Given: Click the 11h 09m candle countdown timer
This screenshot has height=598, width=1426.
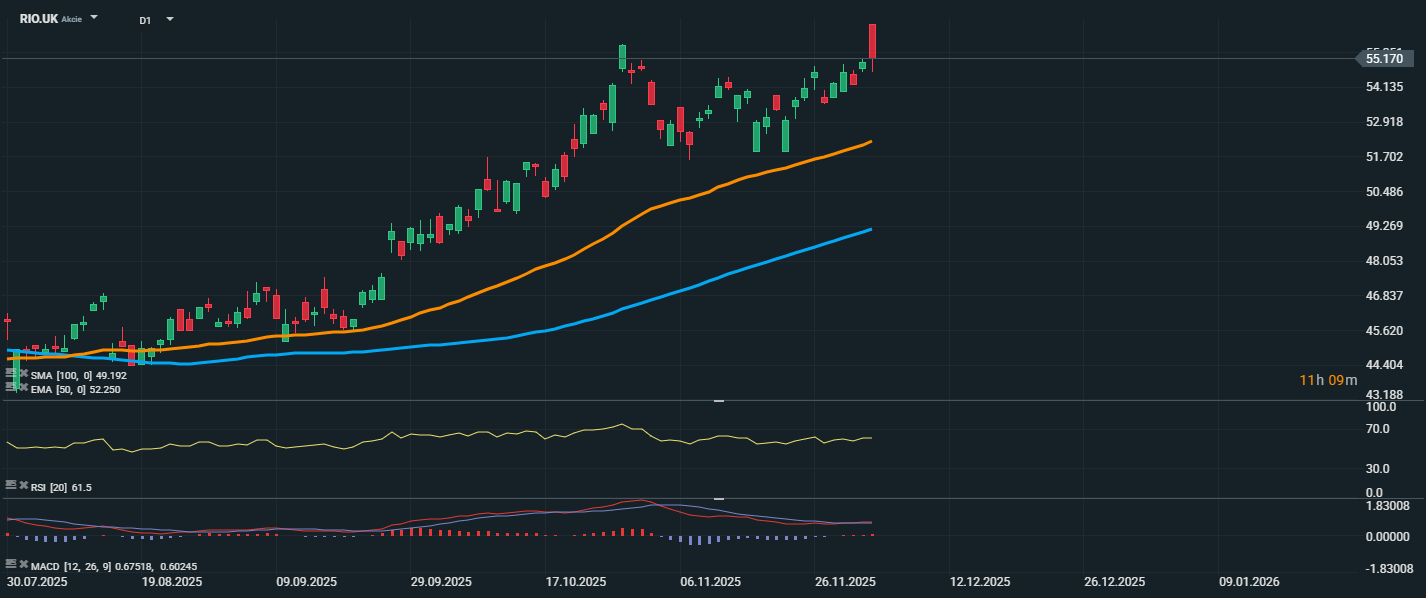Looking at the screenshot, I should (x=1328, y=380).
